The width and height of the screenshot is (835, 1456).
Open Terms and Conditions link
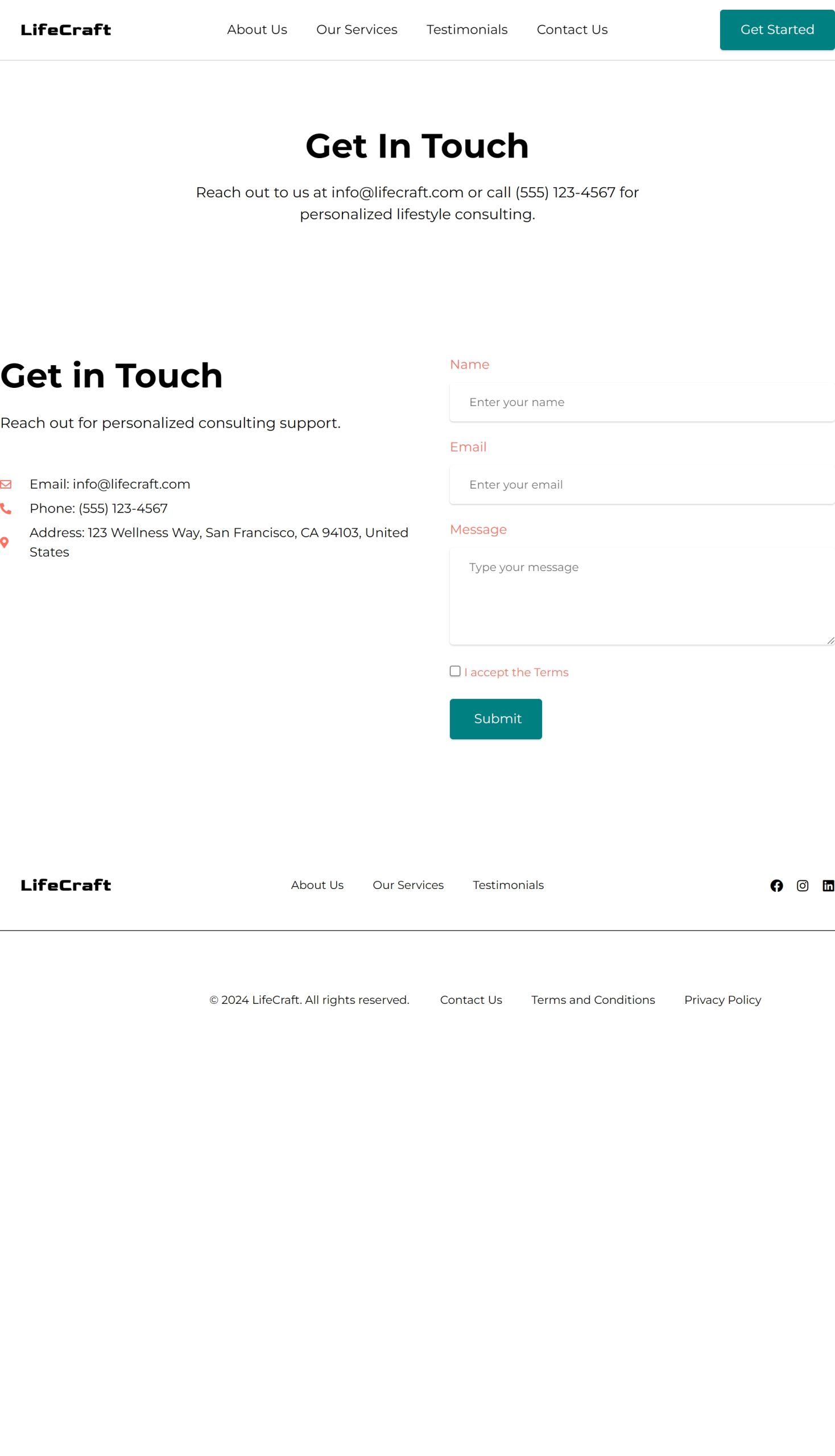pyautogui.click(x=593, y=999)
